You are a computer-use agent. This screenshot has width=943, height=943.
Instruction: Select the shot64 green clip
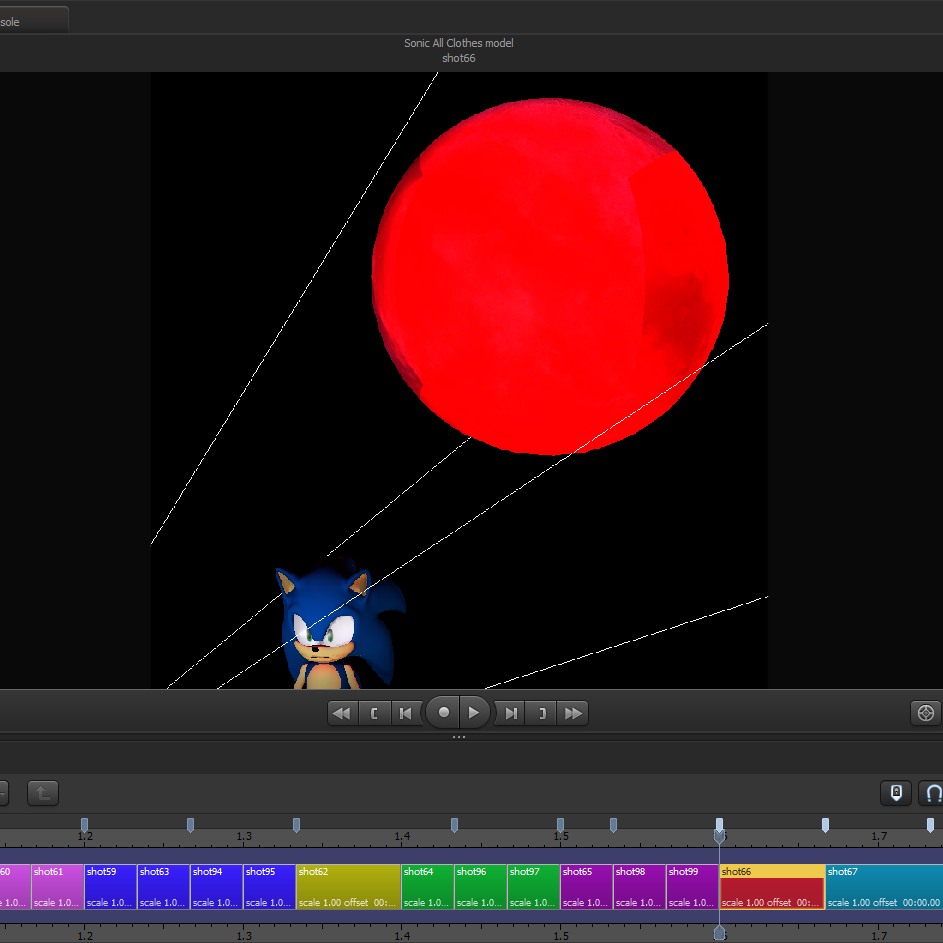427,887
